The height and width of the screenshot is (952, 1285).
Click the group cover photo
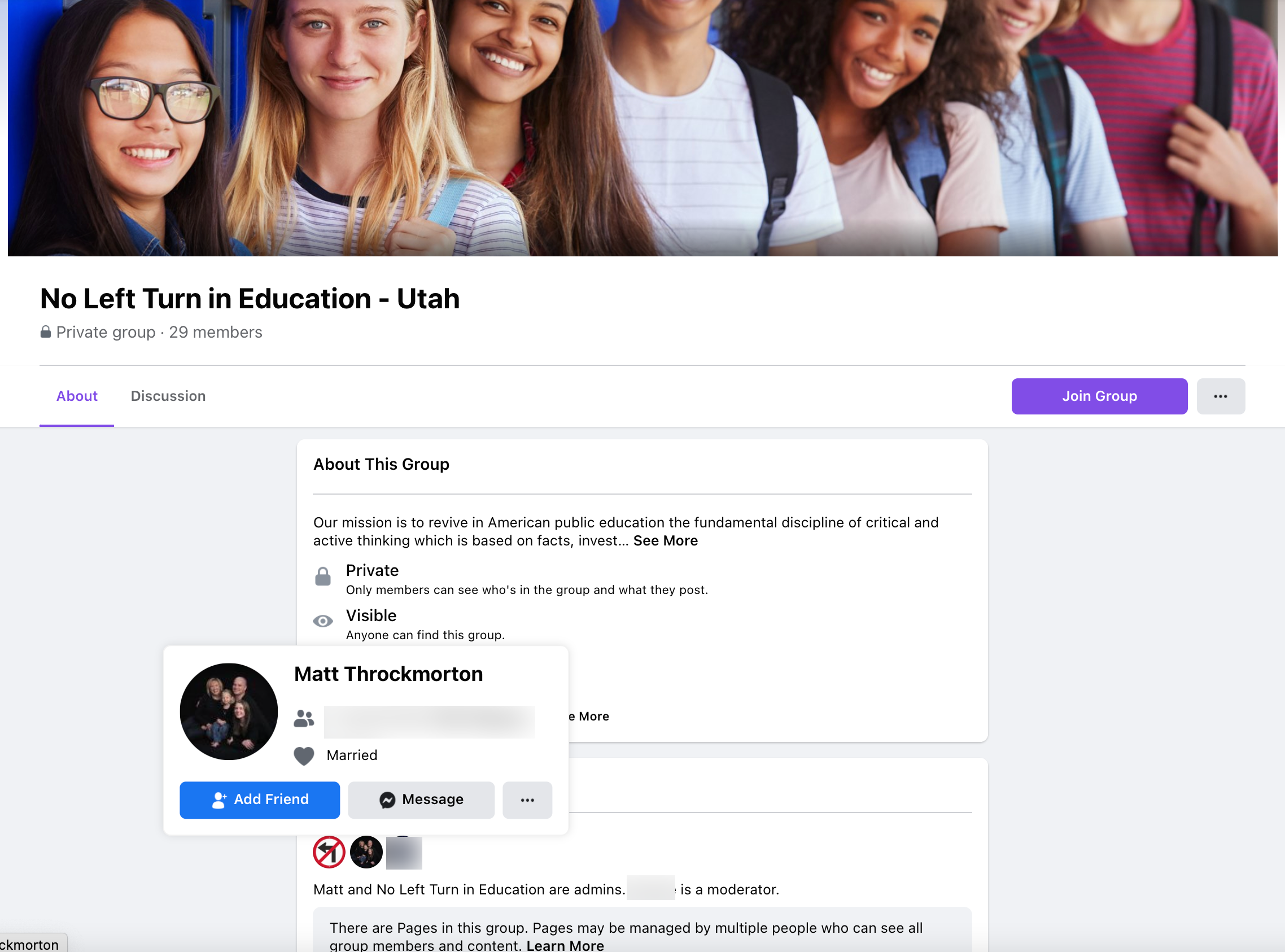pos(642,128)
